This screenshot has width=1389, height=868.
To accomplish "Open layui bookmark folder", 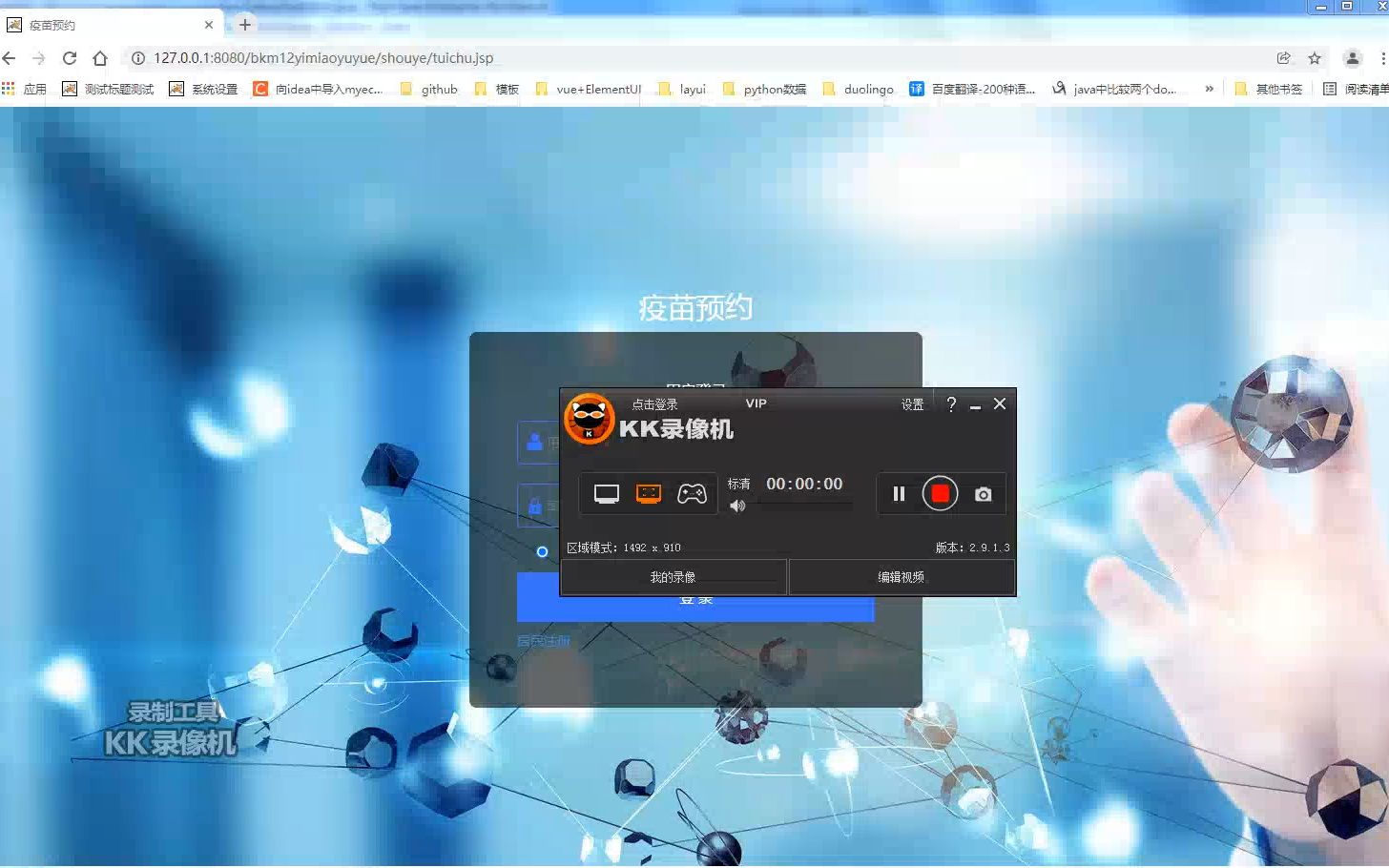I will [682, 89].
